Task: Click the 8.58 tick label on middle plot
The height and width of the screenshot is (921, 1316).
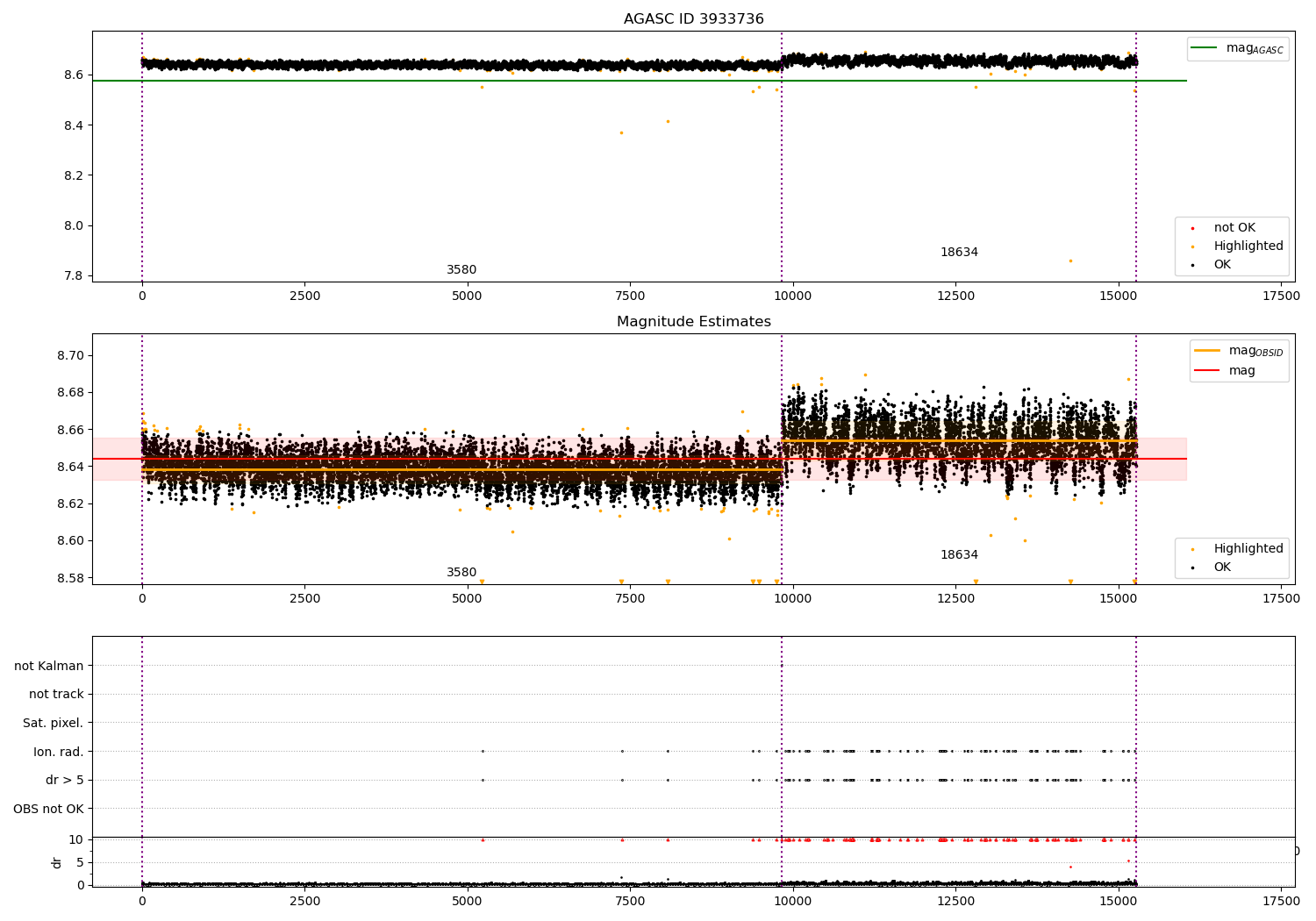Action: pyautogui.click(x=70, y=578)
